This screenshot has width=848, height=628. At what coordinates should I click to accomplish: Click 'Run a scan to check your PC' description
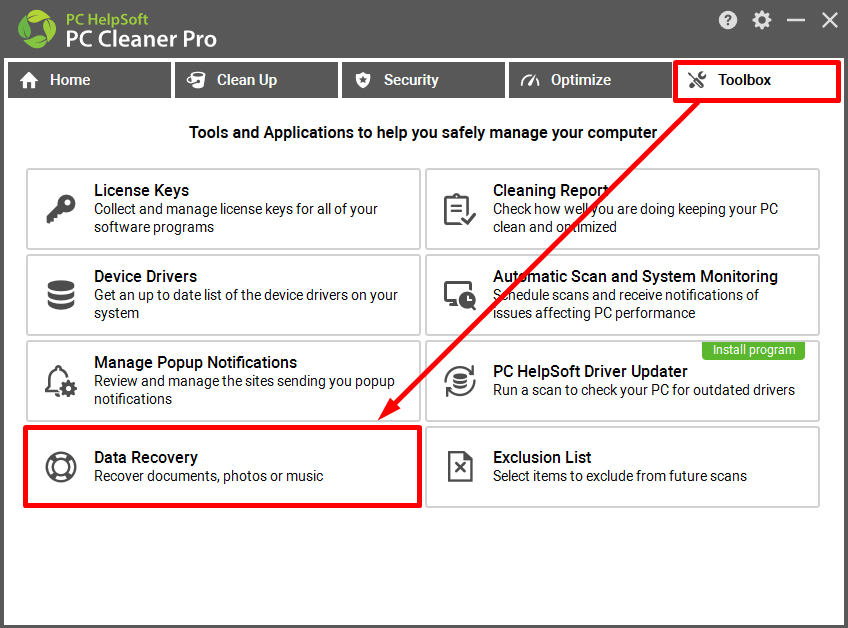[x=644, y=390]
